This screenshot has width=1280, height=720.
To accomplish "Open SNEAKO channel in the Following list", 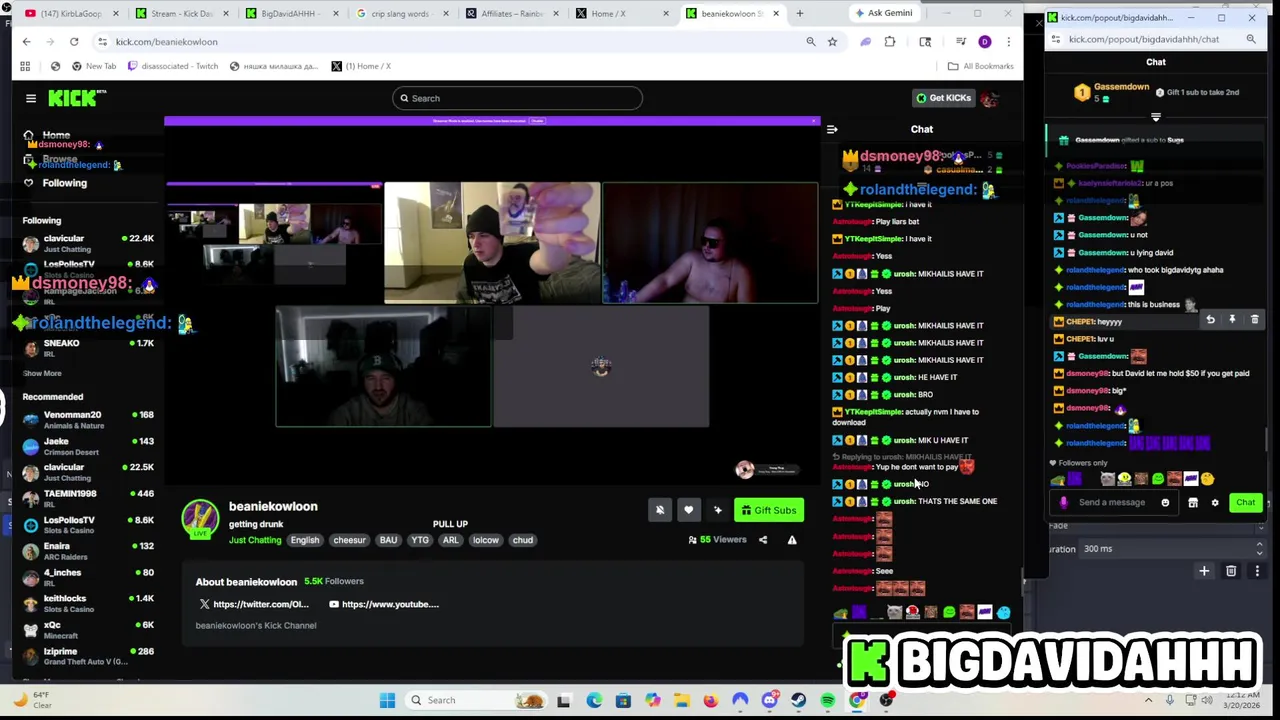I will tap(88, 347).
